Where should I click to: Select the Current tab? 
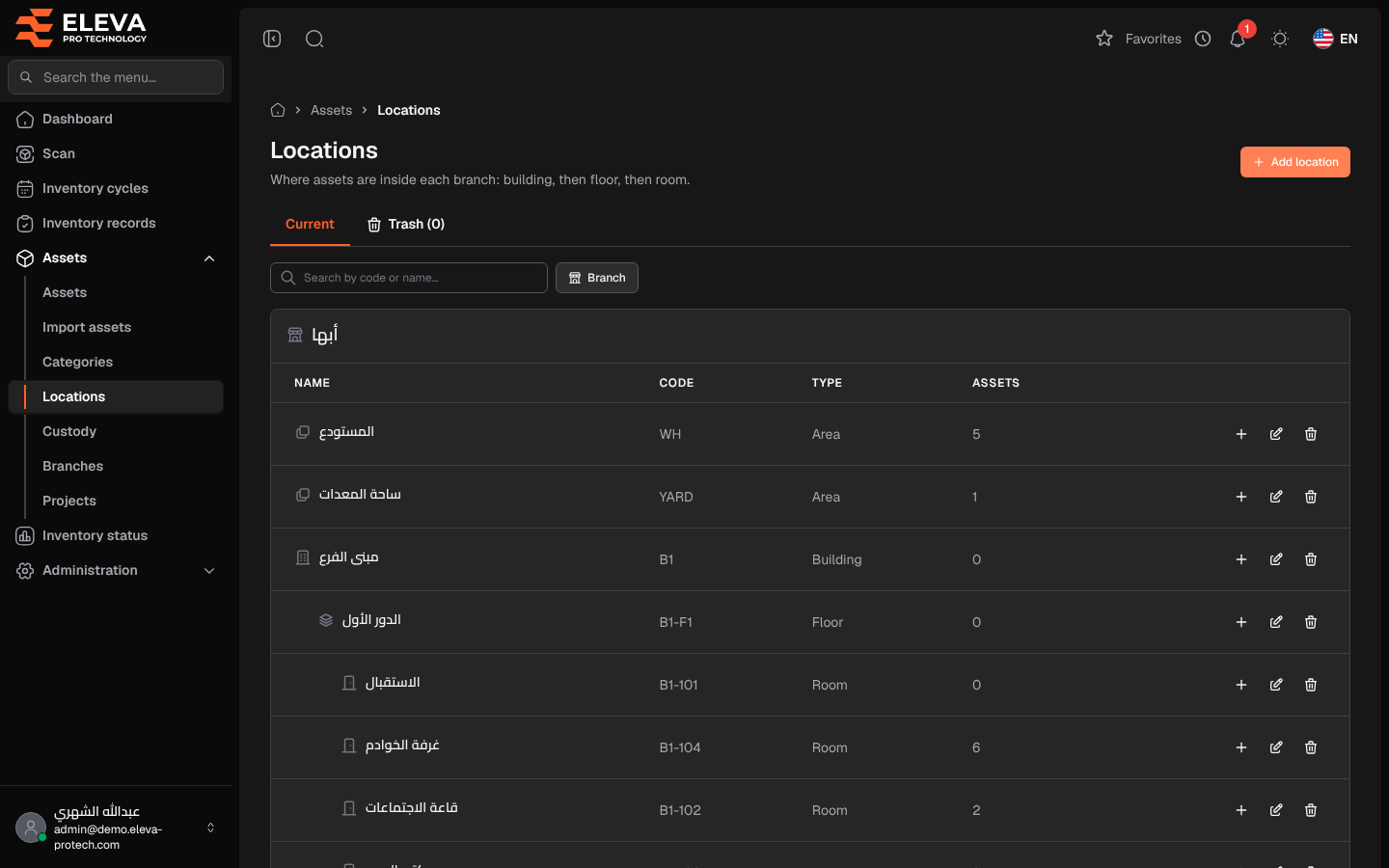click(x=310, y=224)
